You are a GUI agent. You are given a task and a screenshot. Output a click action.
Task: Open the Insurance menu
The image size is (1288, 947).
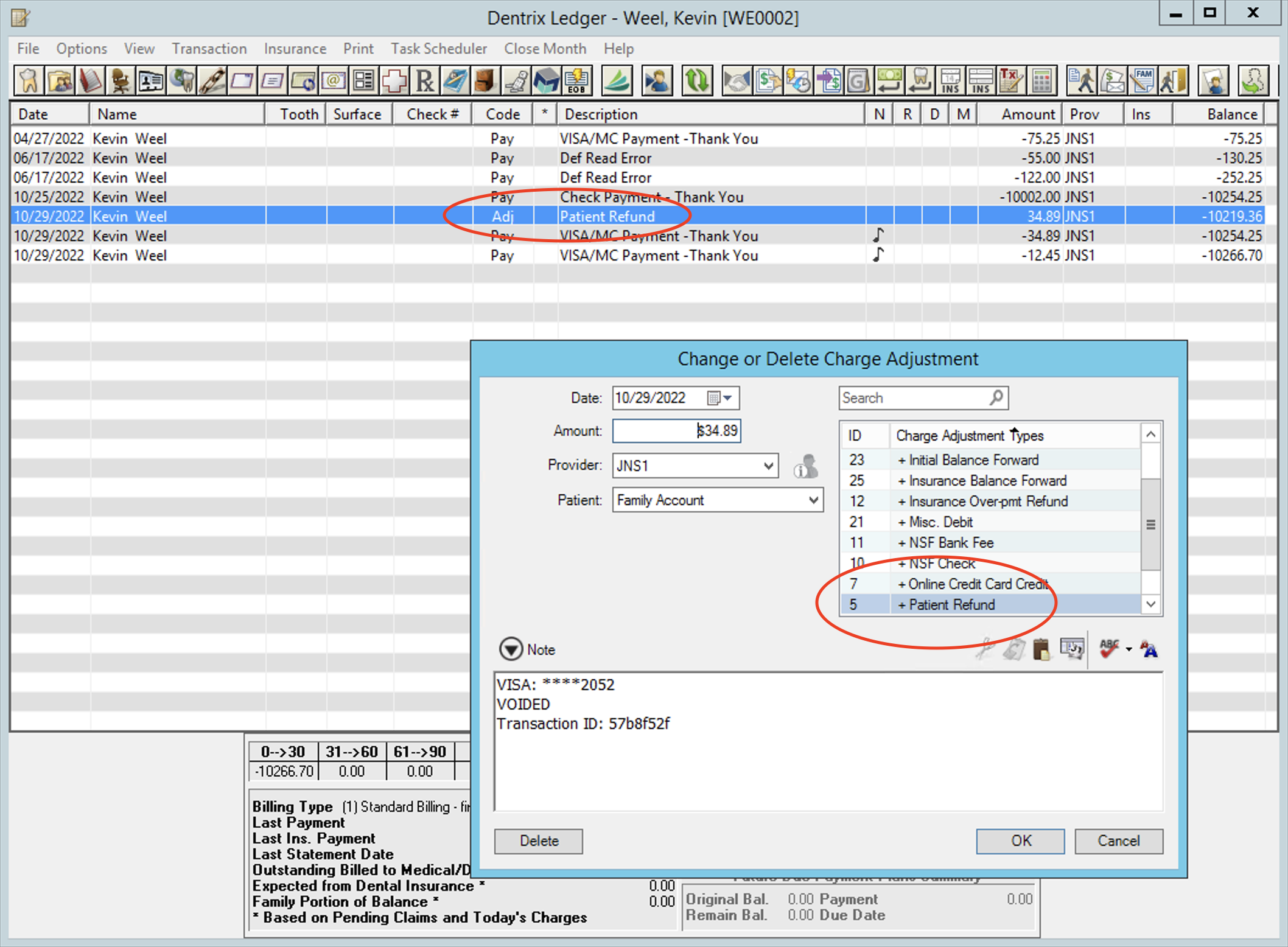click(295, 49)
